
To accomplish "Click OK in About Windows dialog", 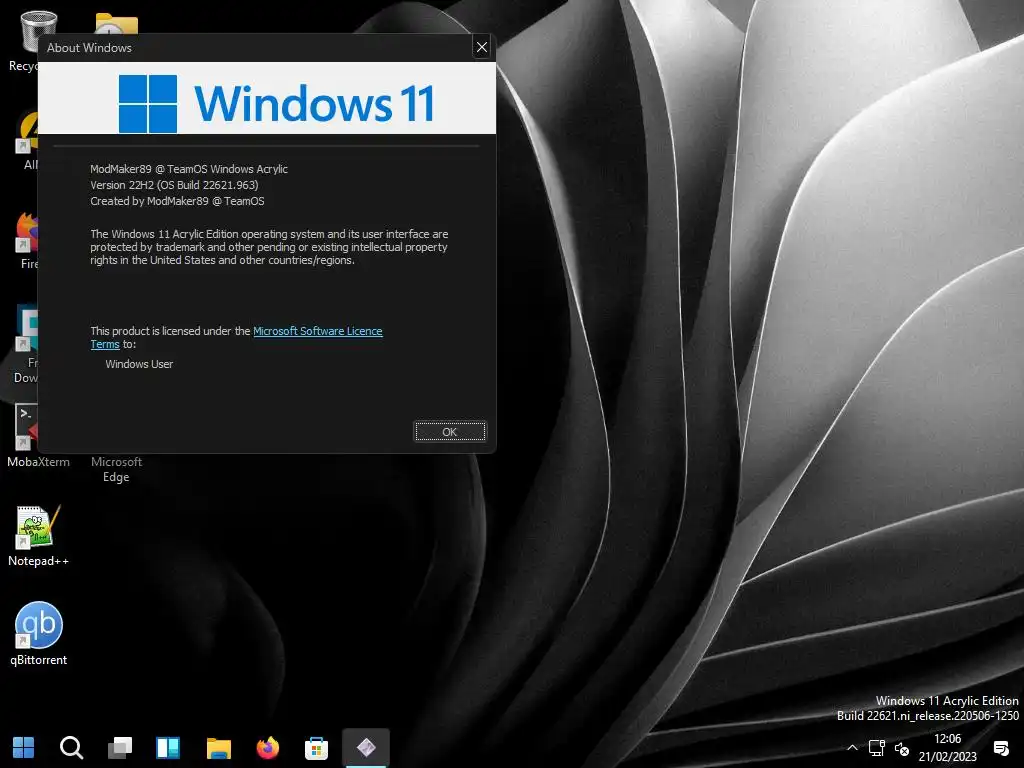I will point(450,432).
